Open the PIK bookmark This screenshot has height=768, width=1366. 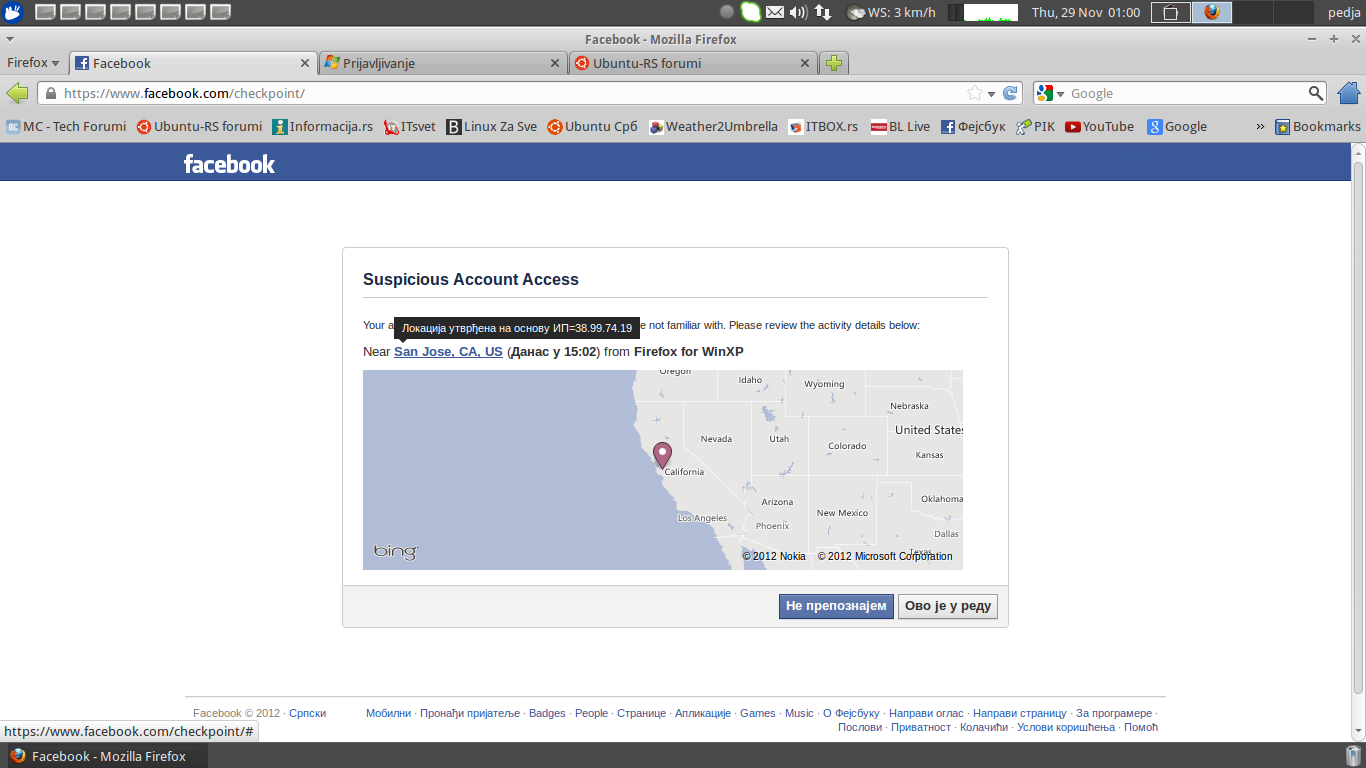point(1035,127)
